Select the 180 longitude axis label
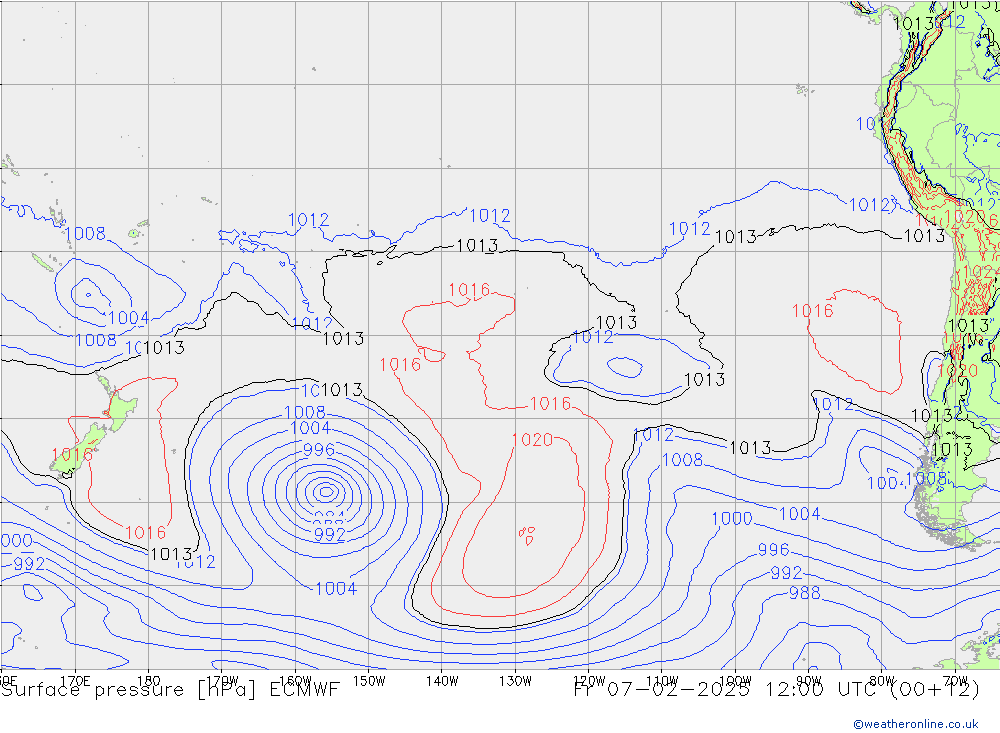 149,681
